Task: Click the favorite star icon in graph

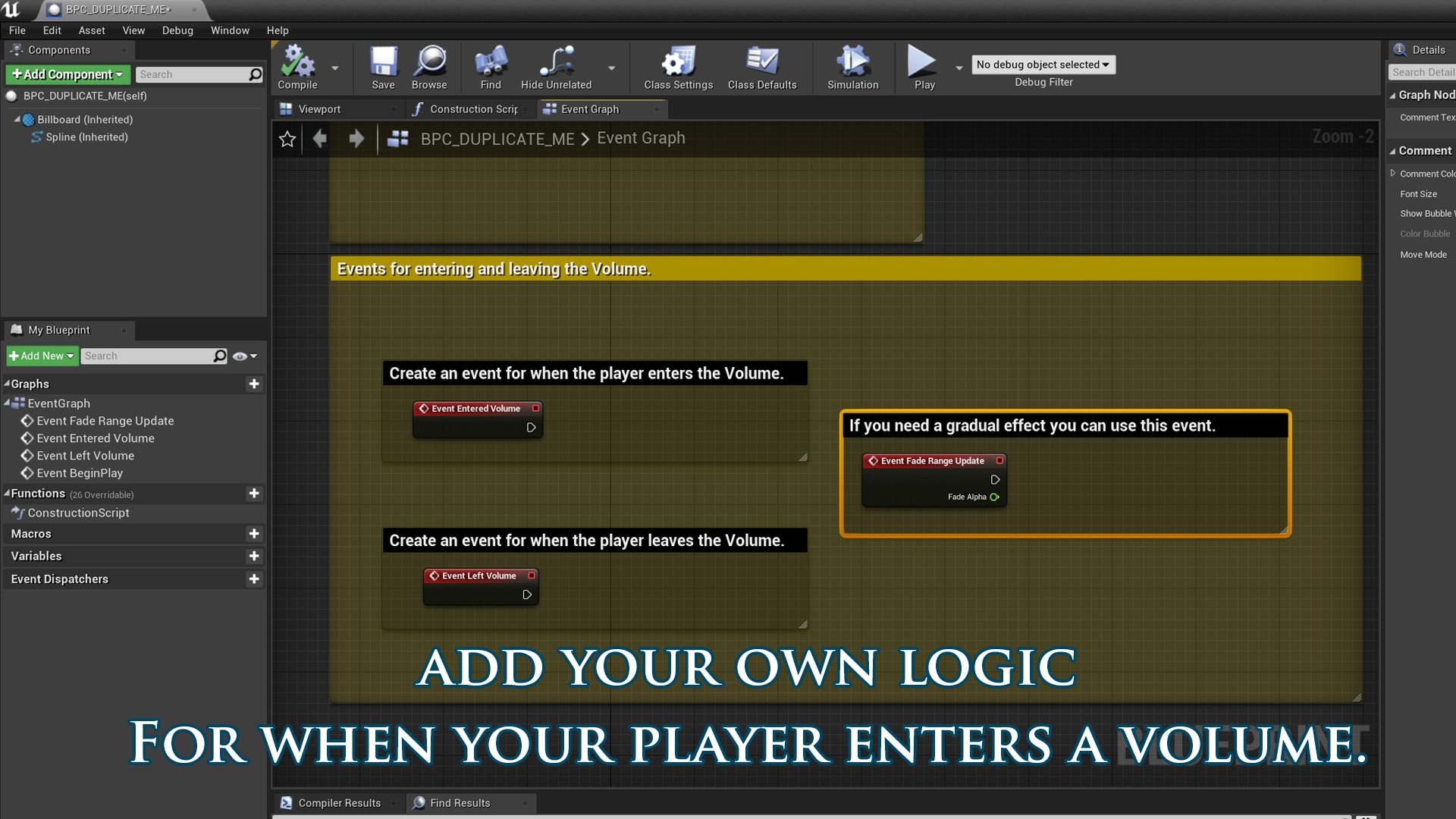Action: (x=287, y=139)
